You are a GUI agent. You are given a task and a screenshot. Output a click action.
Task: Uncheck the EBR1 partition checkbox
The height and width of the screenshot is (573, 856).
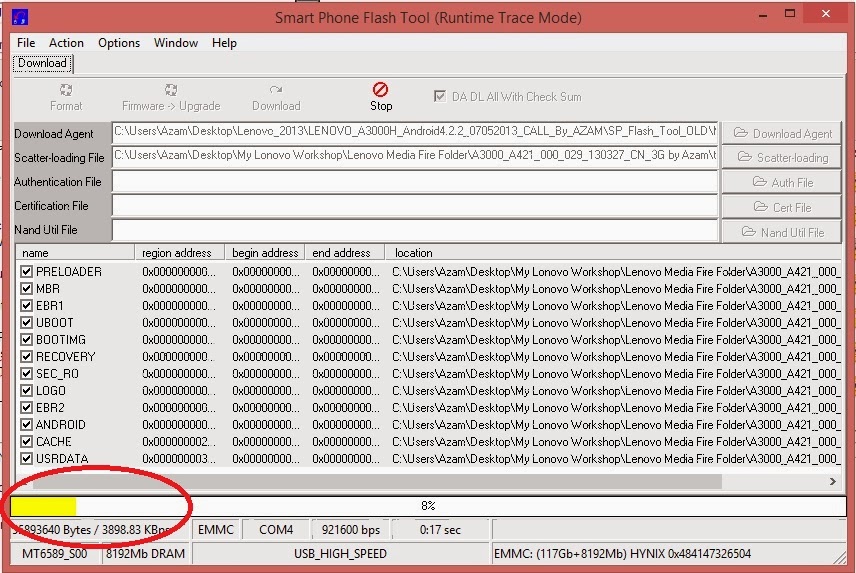click(x=26, y=305)
